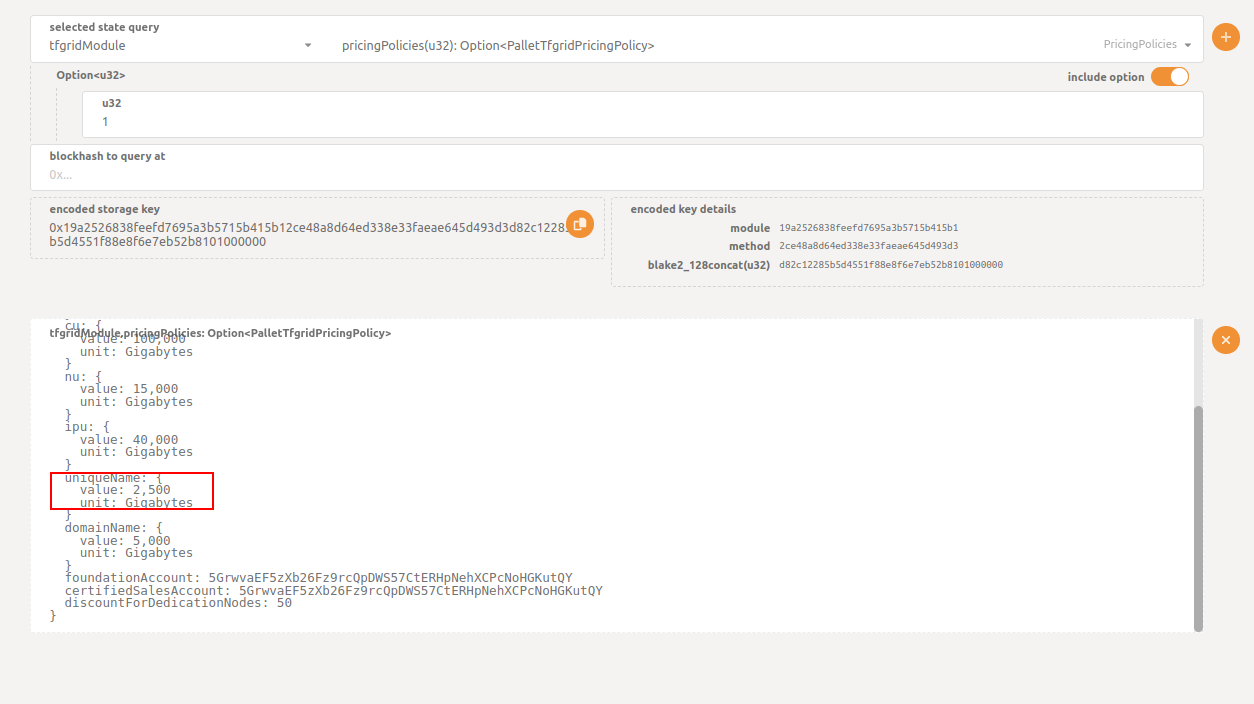Expand the arrow next to the PricingPolicies label
The image size is (1254, 704).
tap(1187, 45)
